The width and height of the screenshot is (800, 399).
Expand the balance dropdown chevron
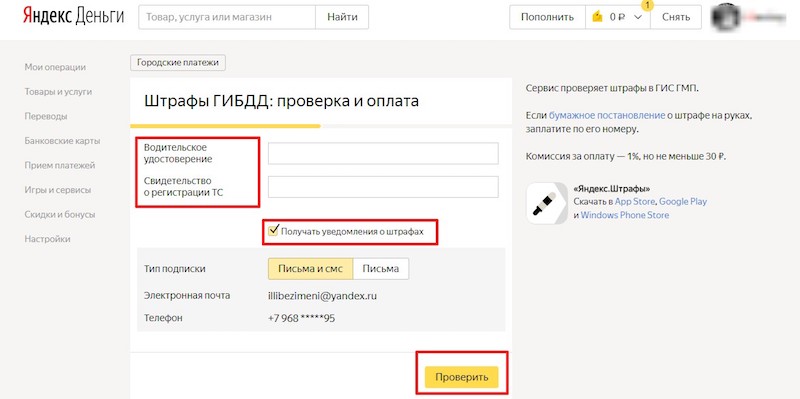(x=638, y=17)
